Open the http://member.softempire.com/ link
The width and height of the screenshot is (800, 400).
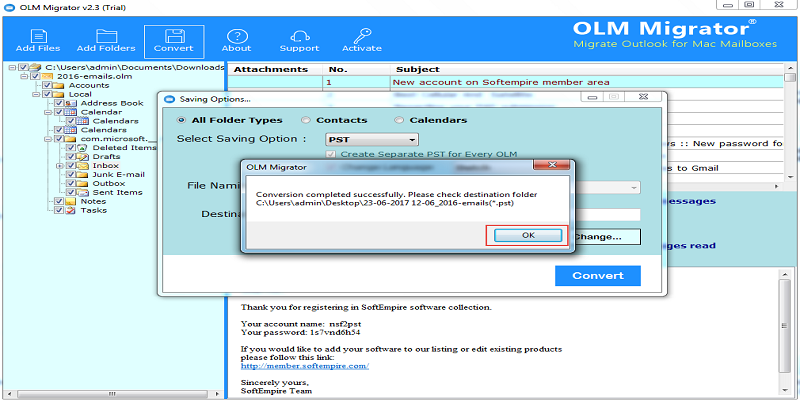305,366
